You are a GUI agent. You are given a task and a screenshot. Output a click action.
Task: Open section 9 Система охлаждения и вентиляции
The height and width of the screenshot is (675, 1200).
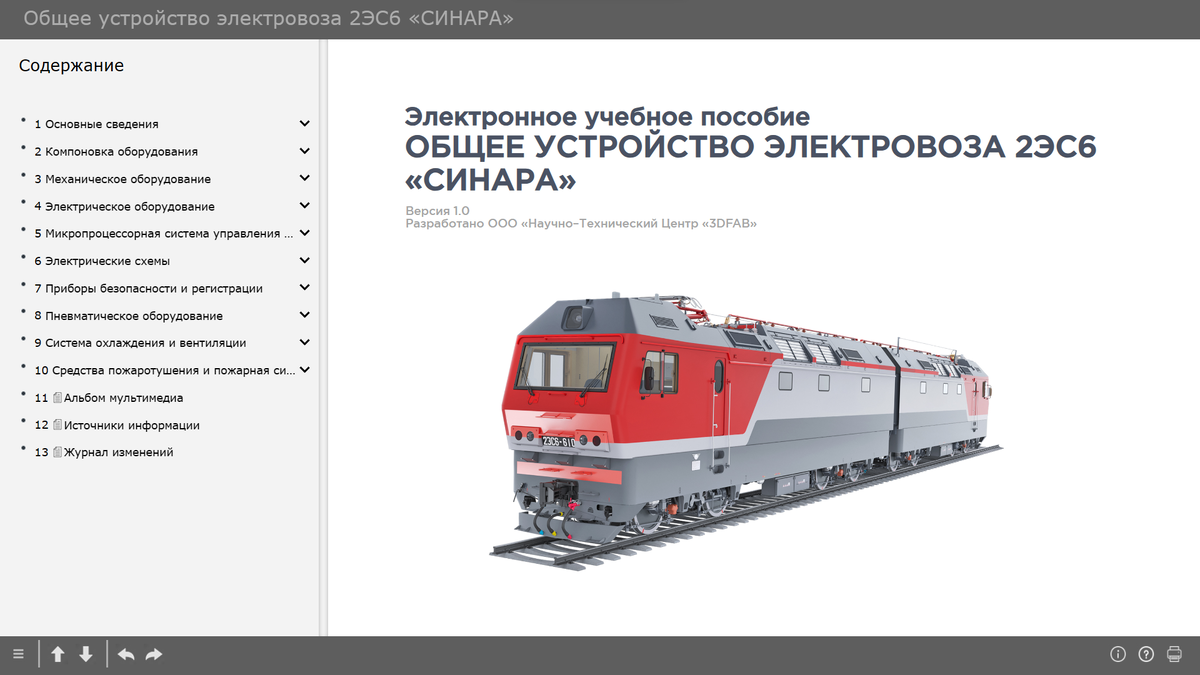(140, 343)
